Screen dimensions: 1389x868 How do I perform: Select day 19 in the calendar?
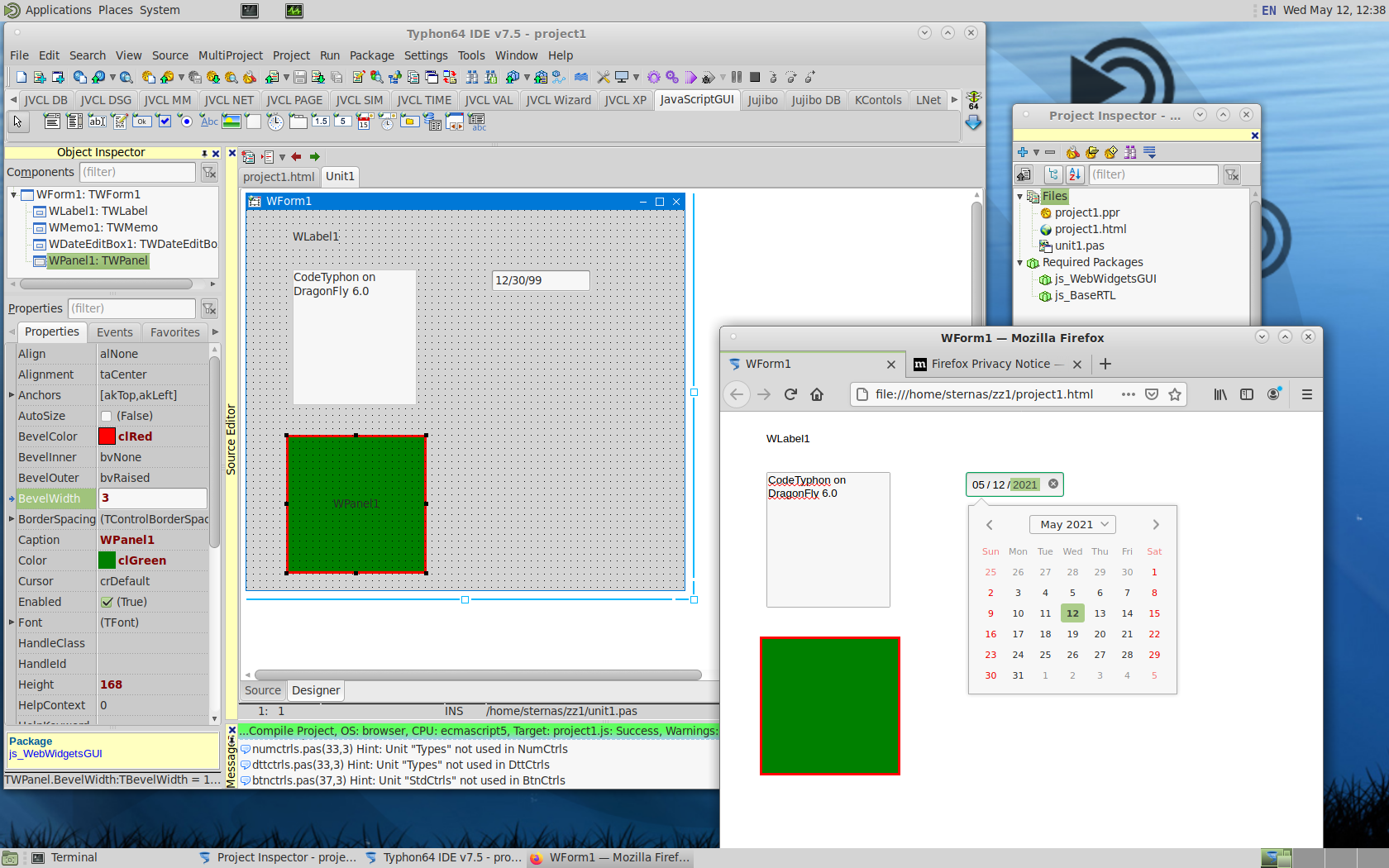pyautogui.click(x=1072, y=634)
